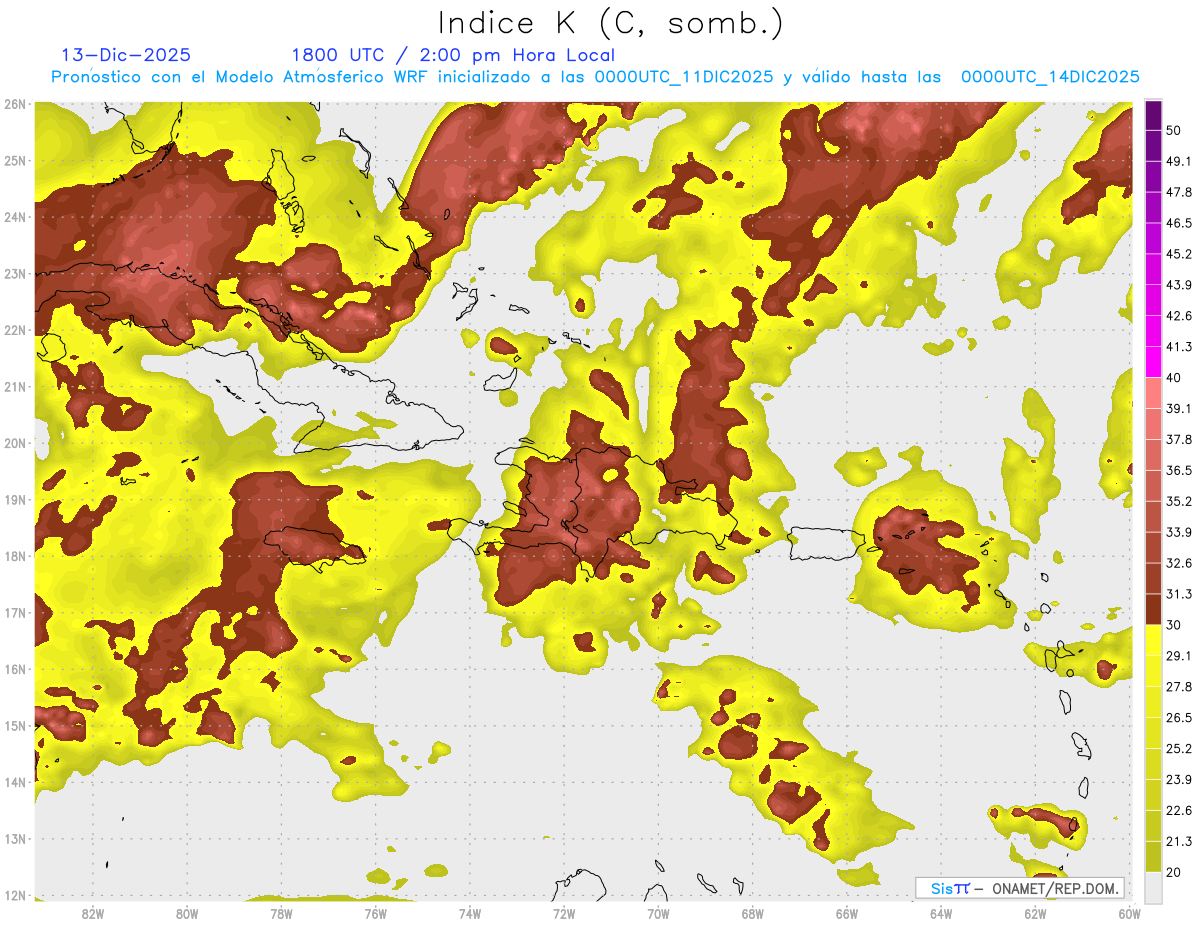Viewport: 1200px width, 927px height.
Task: Choose the dark brown swatch between 30 and 31.3
Action: [1153, 609]
